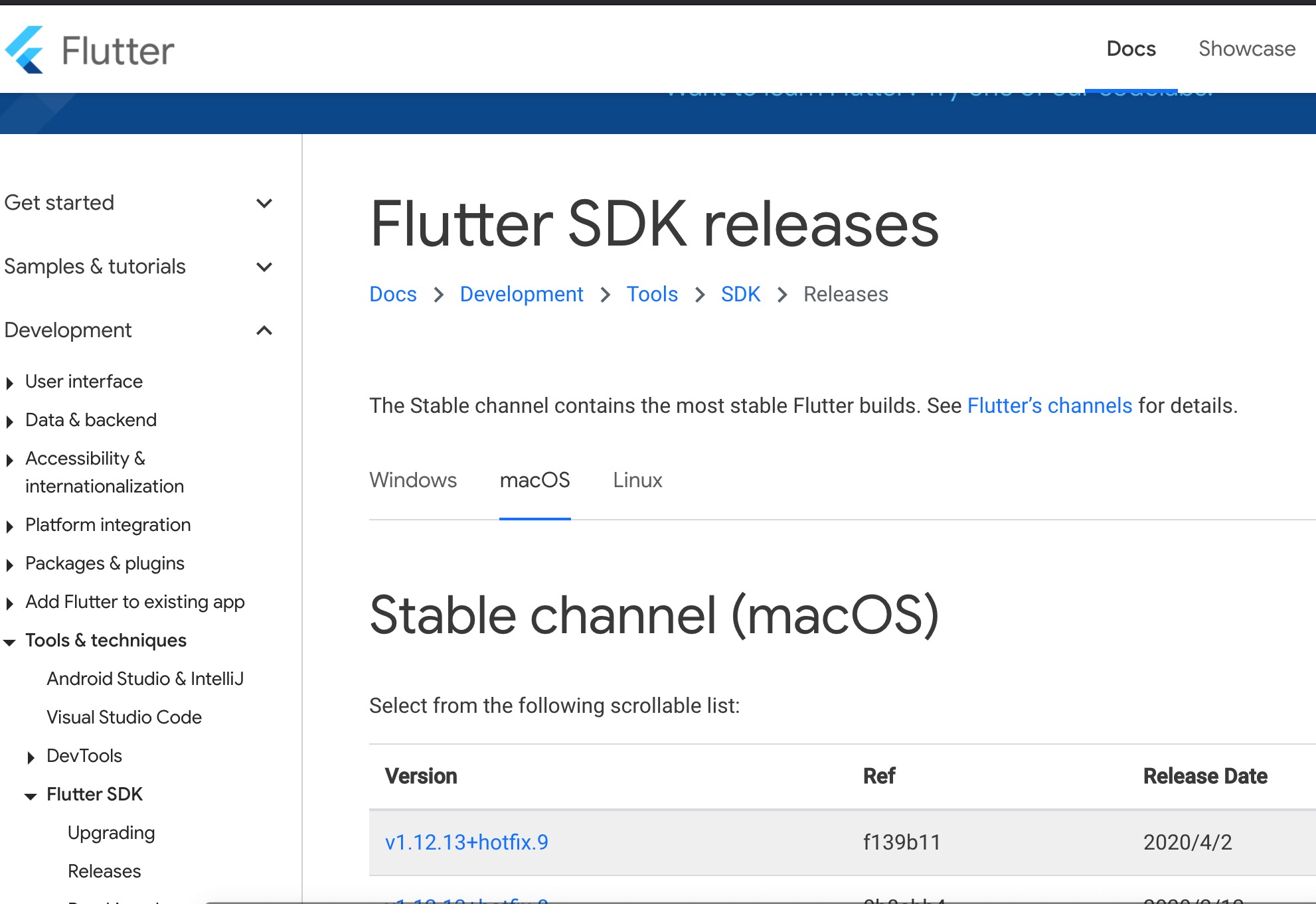Screen dimensions: 1316x904
Task: Click Development section label
Action: point(68,330)
